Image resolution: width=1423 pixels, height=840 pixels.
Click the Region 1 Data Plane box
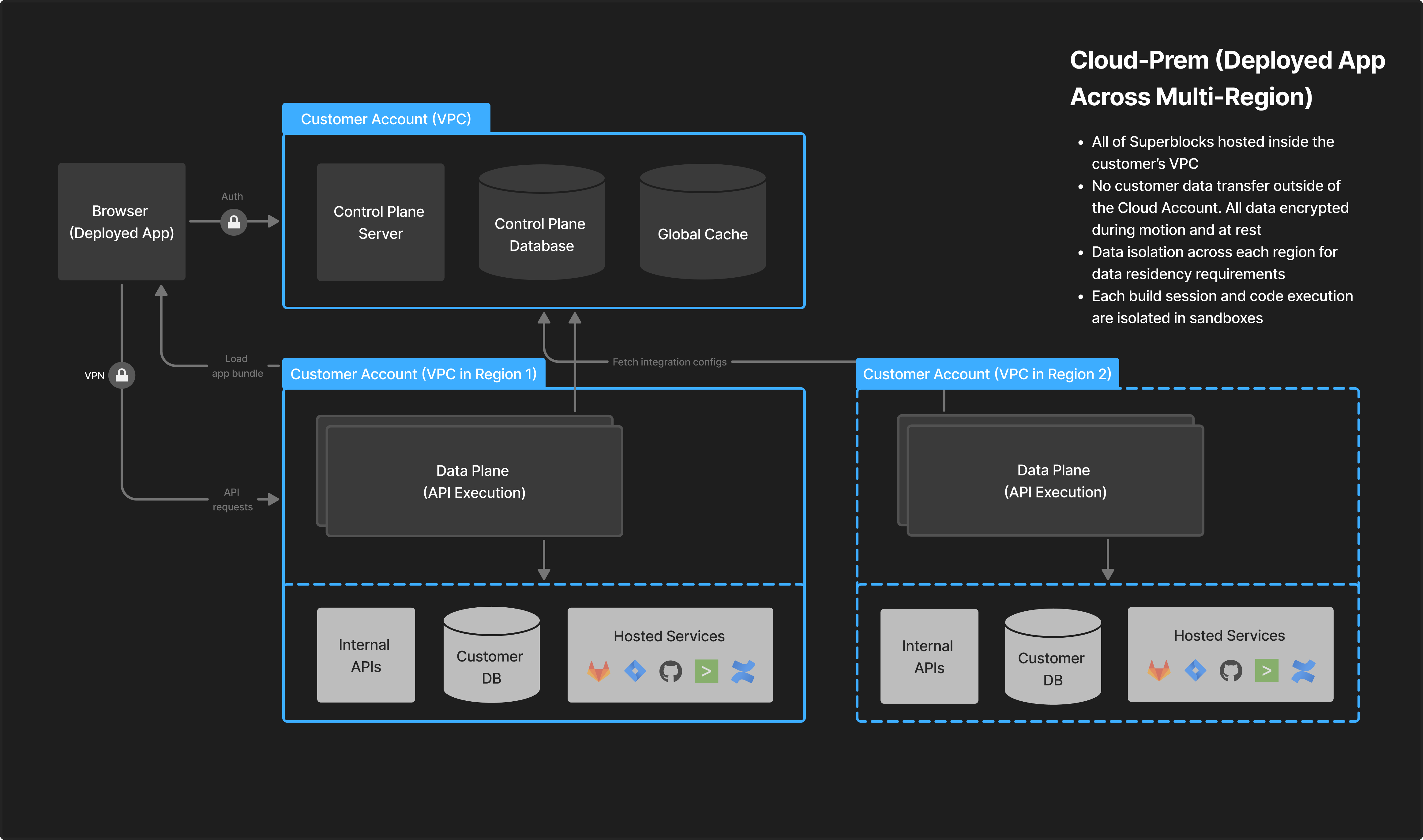pos(474,481)
